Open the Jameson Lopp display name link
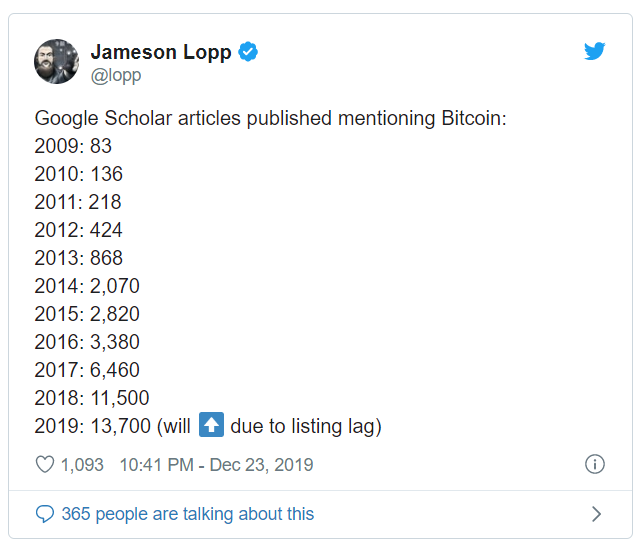 (161, 52)
